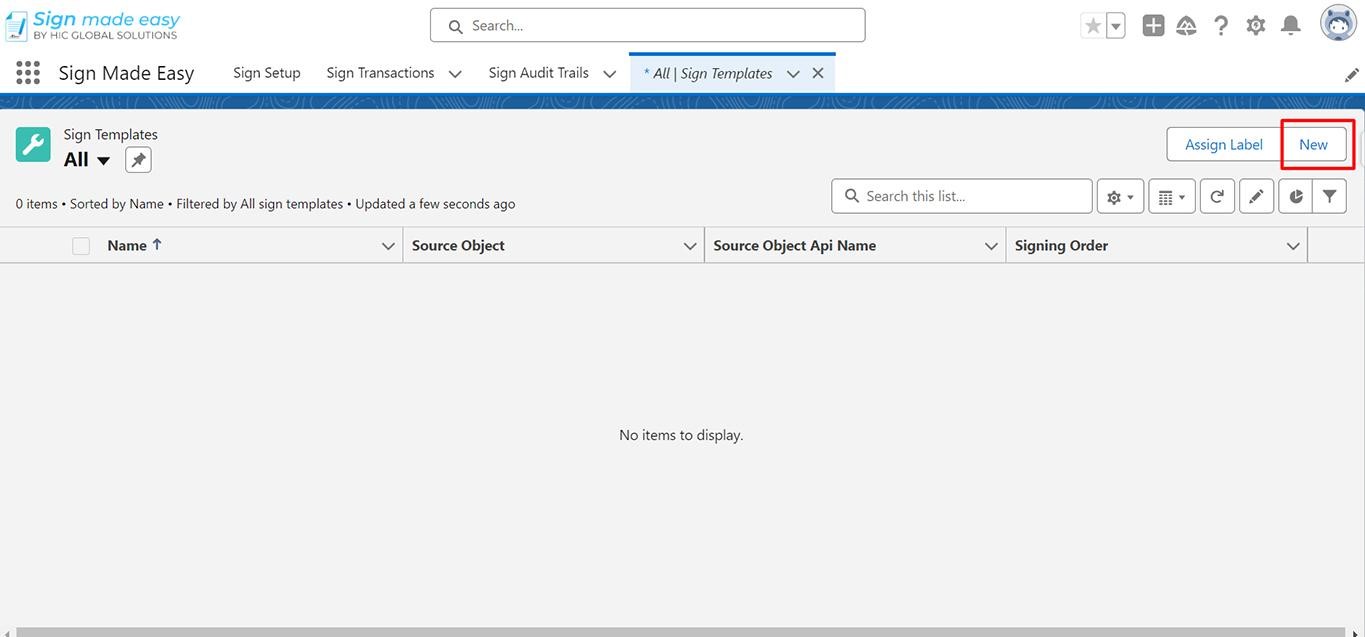The image size is (1365, 637).
Task: Click the Sign Made Easy logo
Action: click(93, 25)
